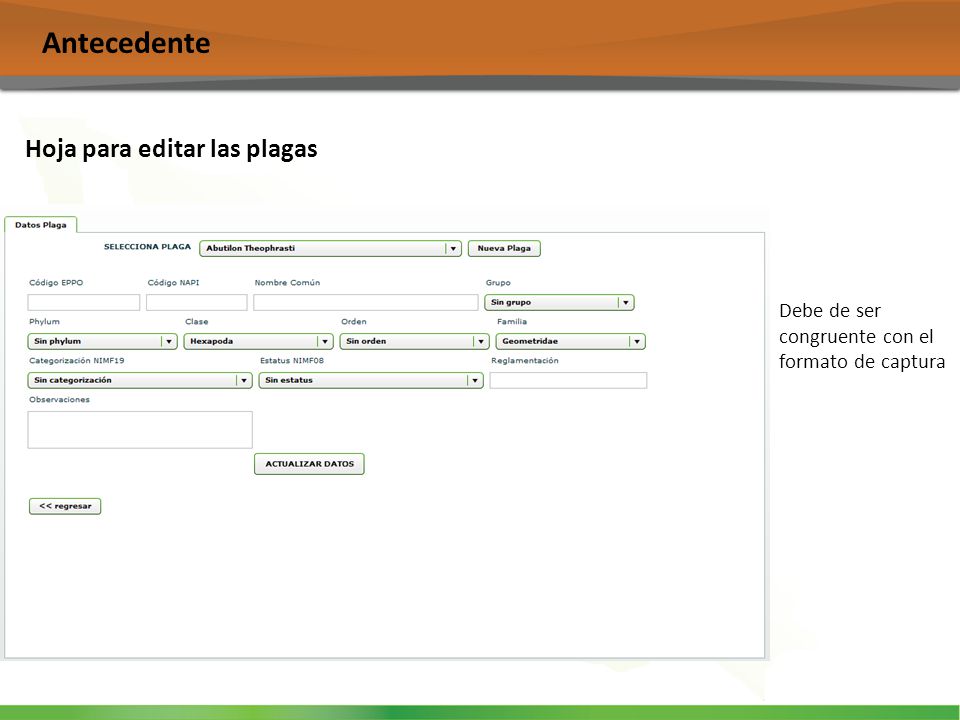Click the ACTUALIZAR DATOS button
This screenshot has height=720, width=960.
pyautogui.click(x=309, y=463)
